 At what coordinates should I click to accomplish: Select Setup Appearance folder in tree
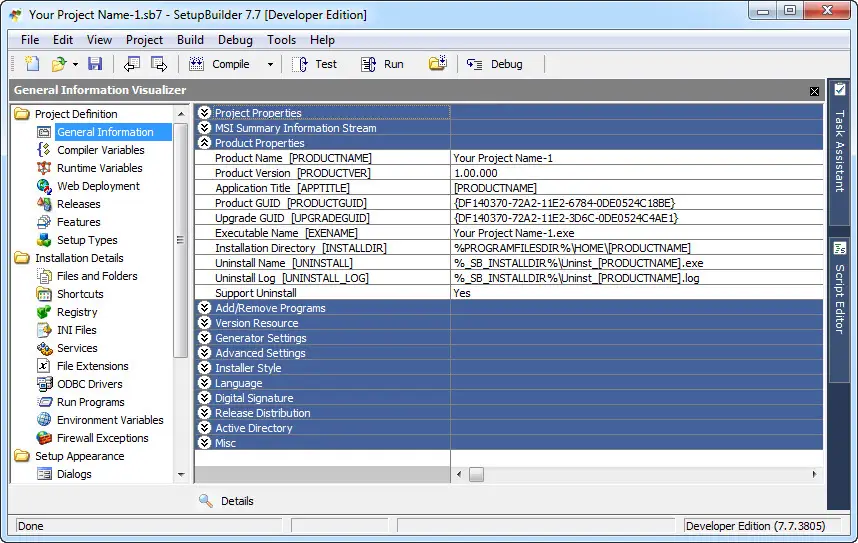[x=80, y=456]
